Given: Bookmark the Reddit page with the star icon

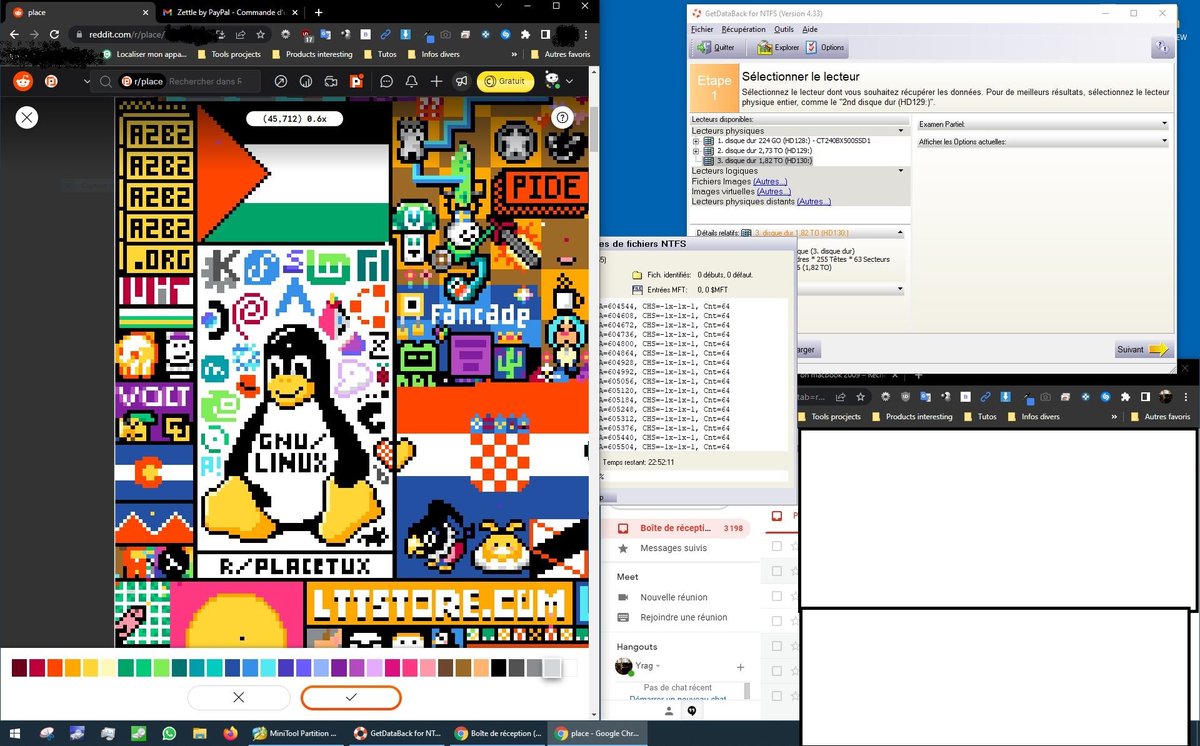Looking at the screenshot, I should (260, 34).
